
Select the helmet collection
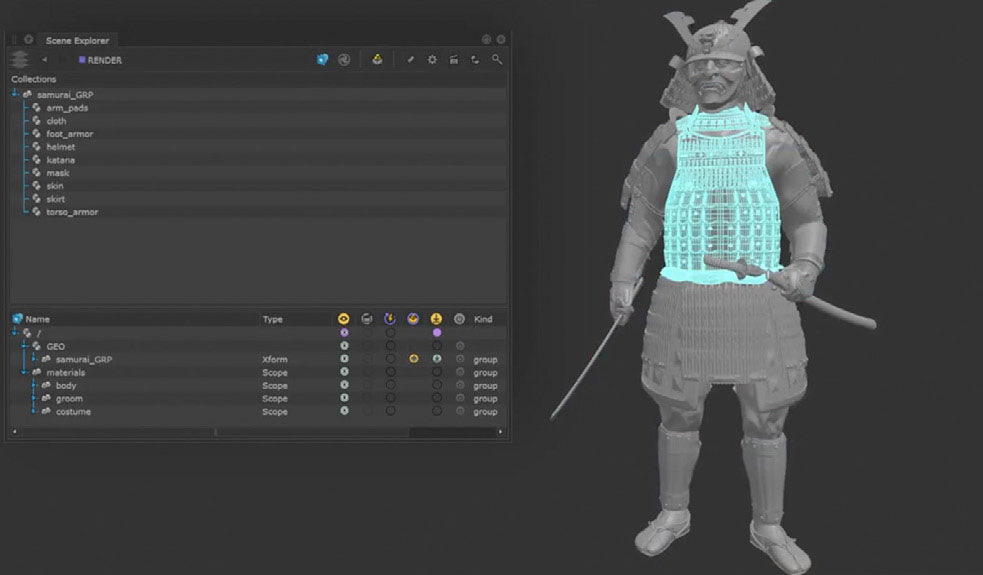coord(61,147)
